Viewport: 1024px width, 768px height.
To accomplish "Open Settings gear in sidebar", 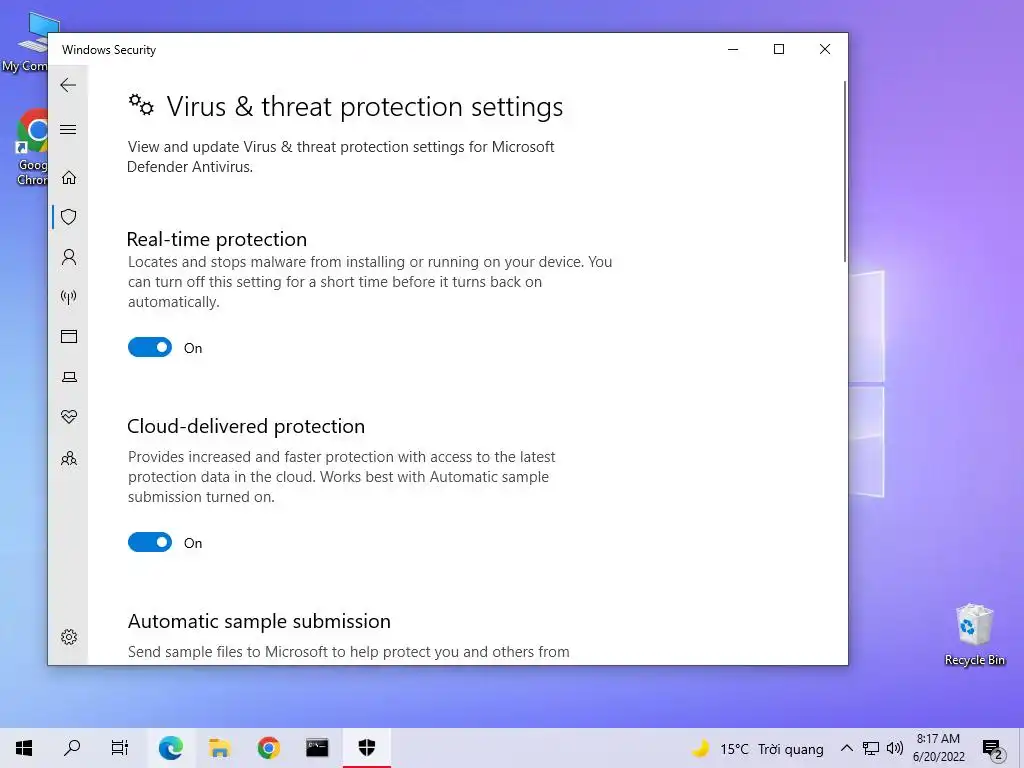I will (x=69, y=637).
